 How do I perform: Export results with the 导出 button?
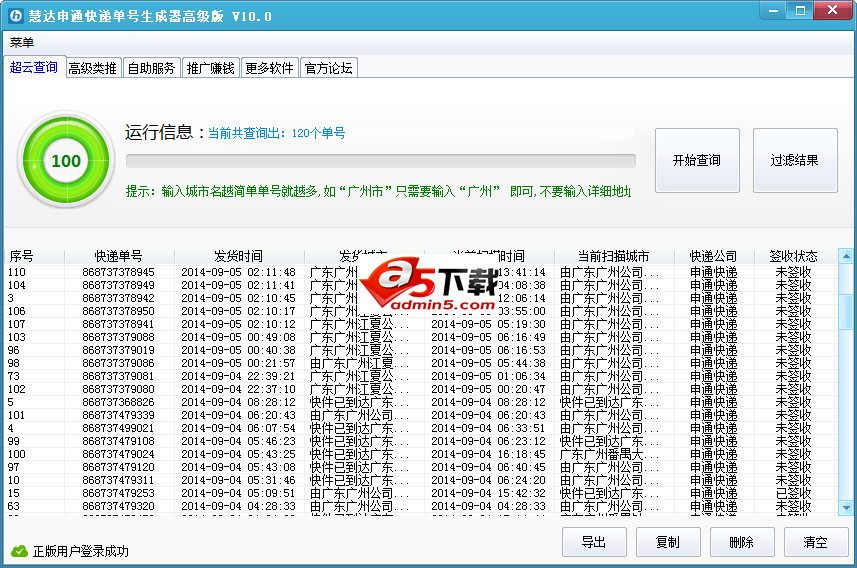click(x=594, y=542)
